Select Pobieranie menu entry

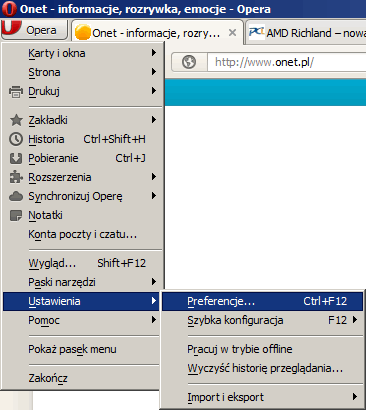tap(82, 158)
